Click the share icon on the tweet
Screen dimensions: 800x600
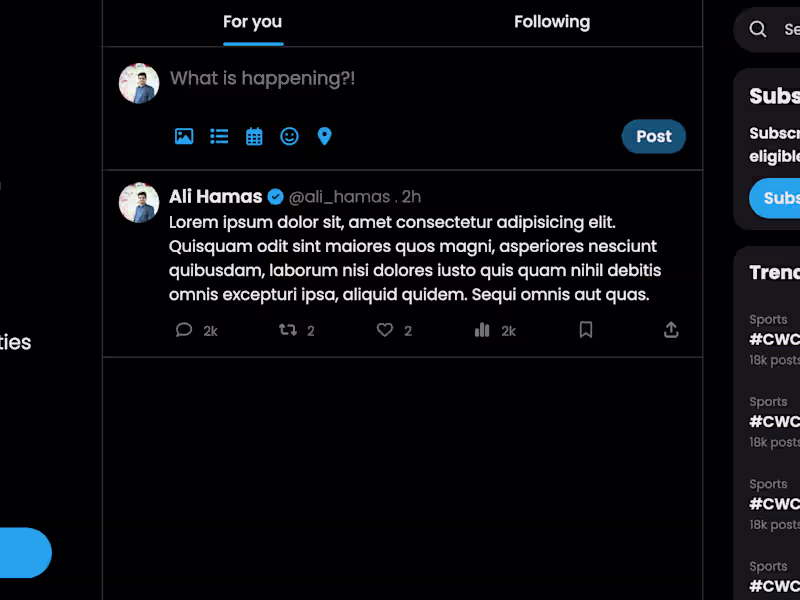671,330
